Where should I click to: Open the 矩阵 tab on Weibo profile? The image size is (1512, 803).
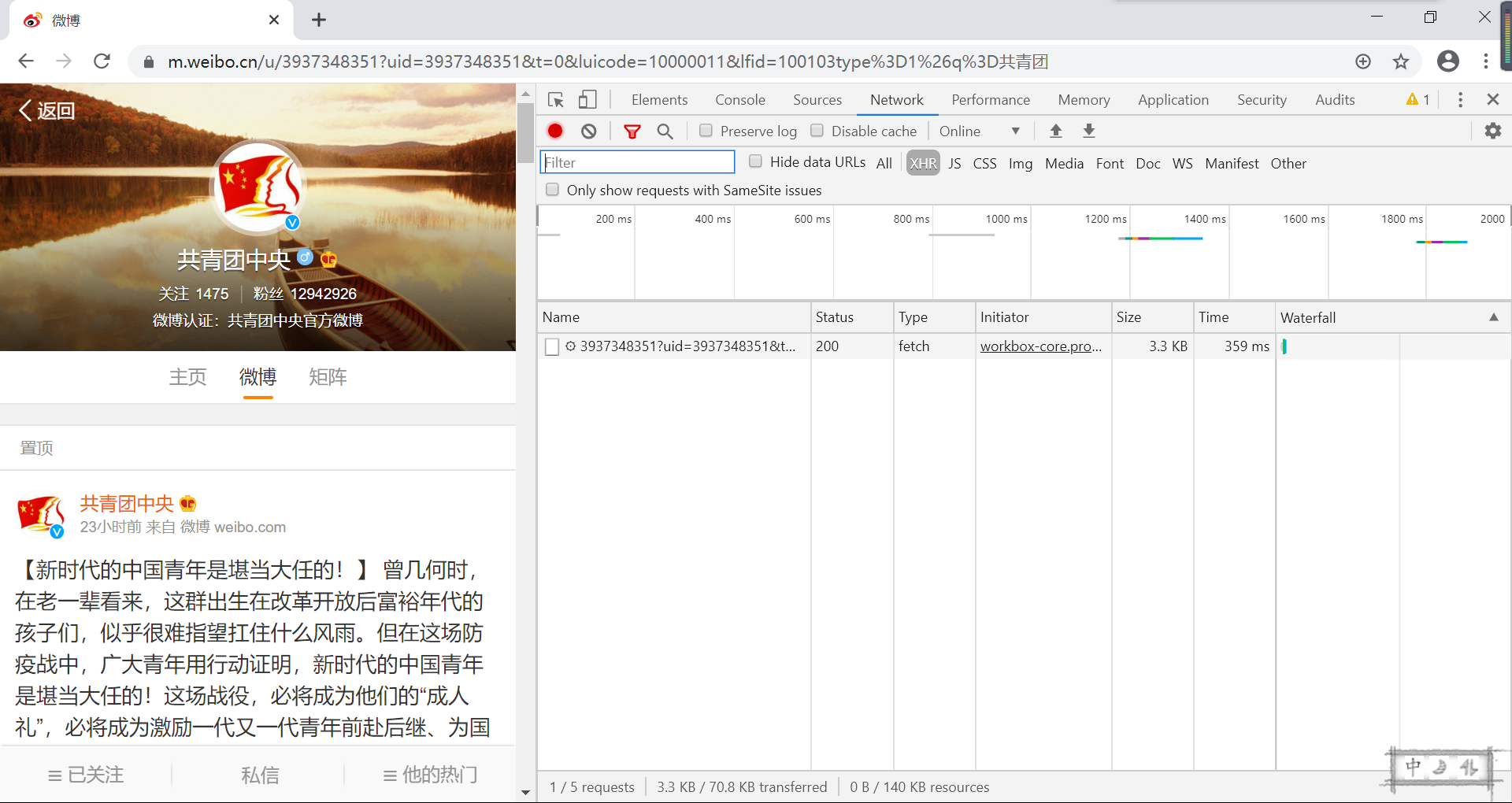pos(328,377)
